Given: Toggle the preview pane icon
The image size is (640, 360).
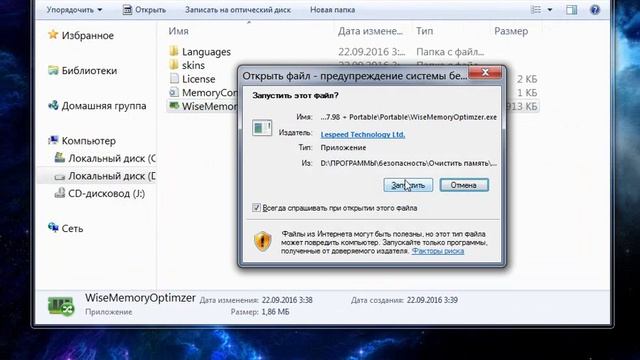Looking at the screenshot, I should point(571,10).
